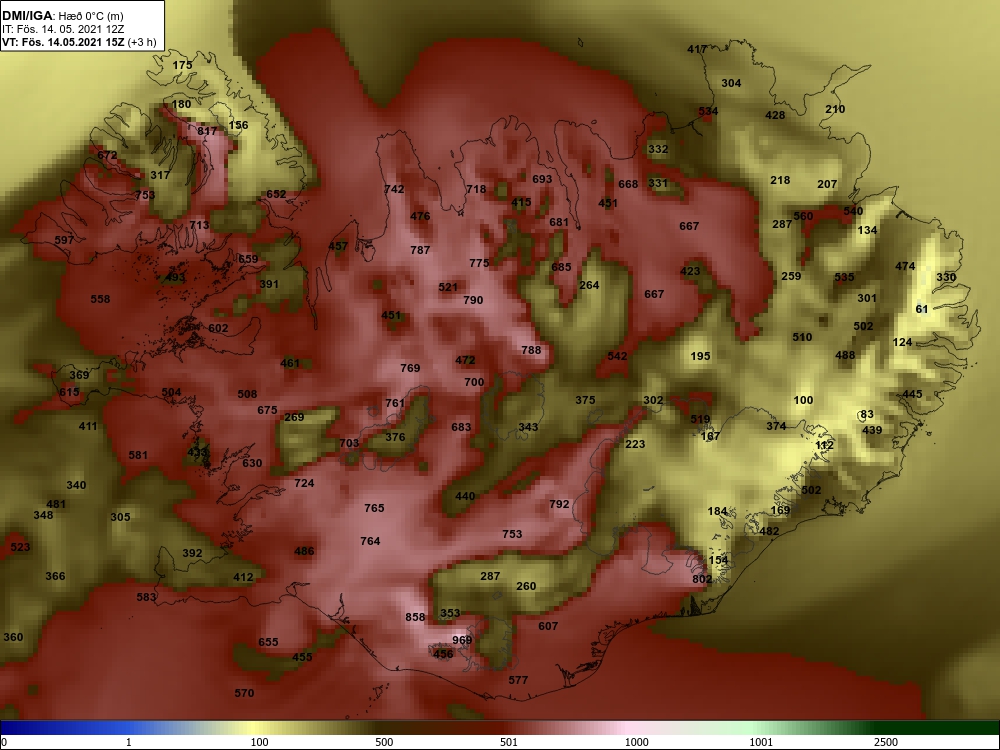The height and width of the screenshot is (750, 1000).
Task: Click the number 330 on the map
Action: 946,277
